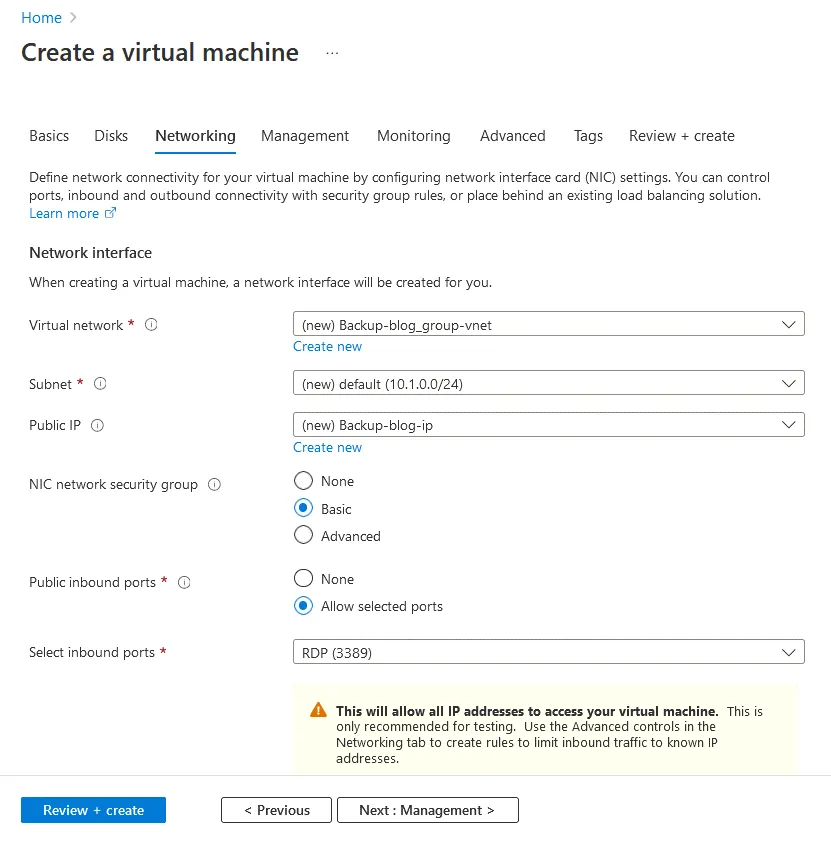Click the info icon next to Virtual network
Viewport: 831px width, 849px height.
(x=152, y=325)
